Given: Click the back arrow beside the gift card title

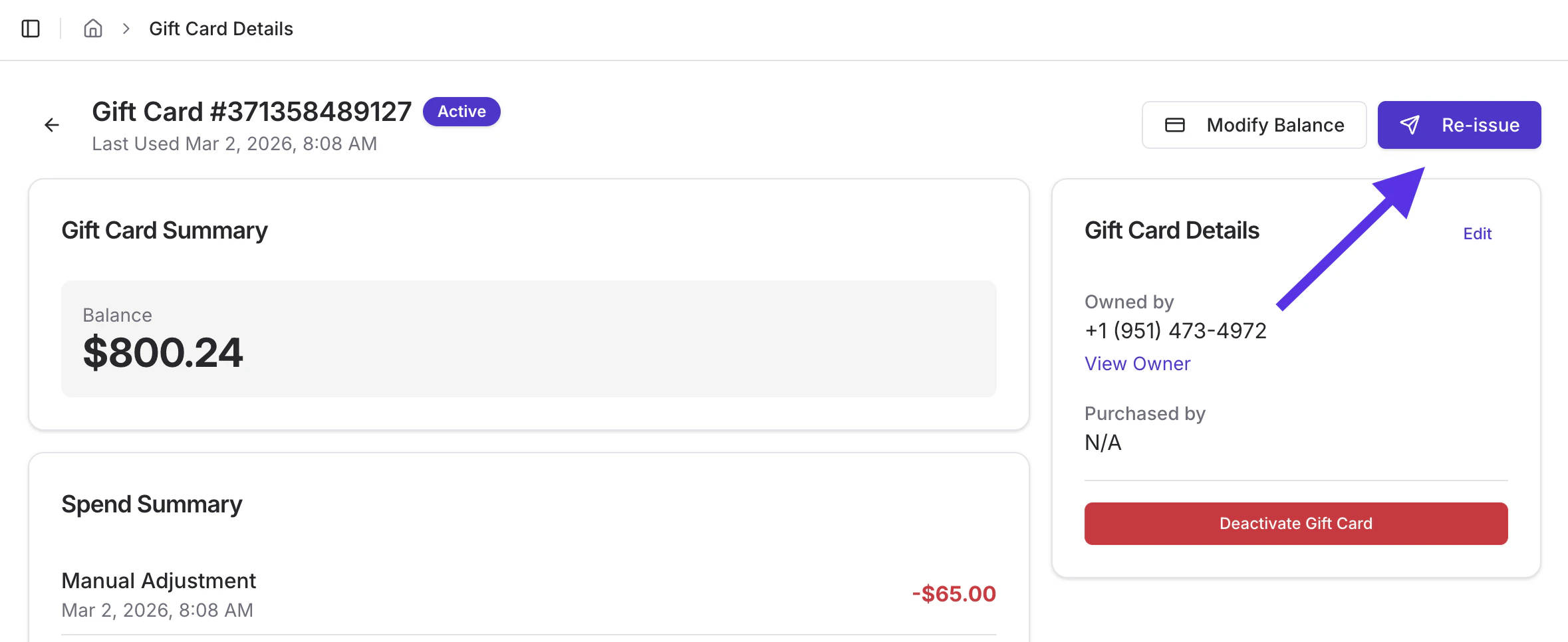Looking at the screenshot, I should [x=52, y=125].
